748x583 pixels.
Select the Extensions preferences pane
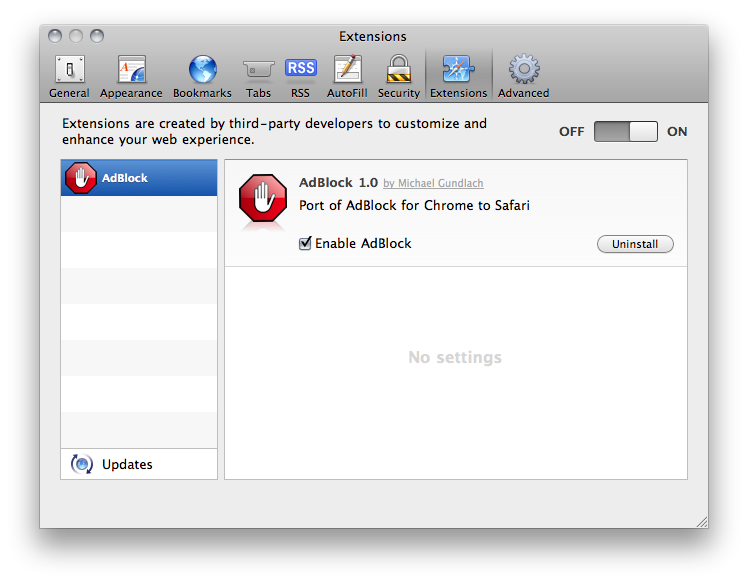pyautogui.click(x=458, y=76)
